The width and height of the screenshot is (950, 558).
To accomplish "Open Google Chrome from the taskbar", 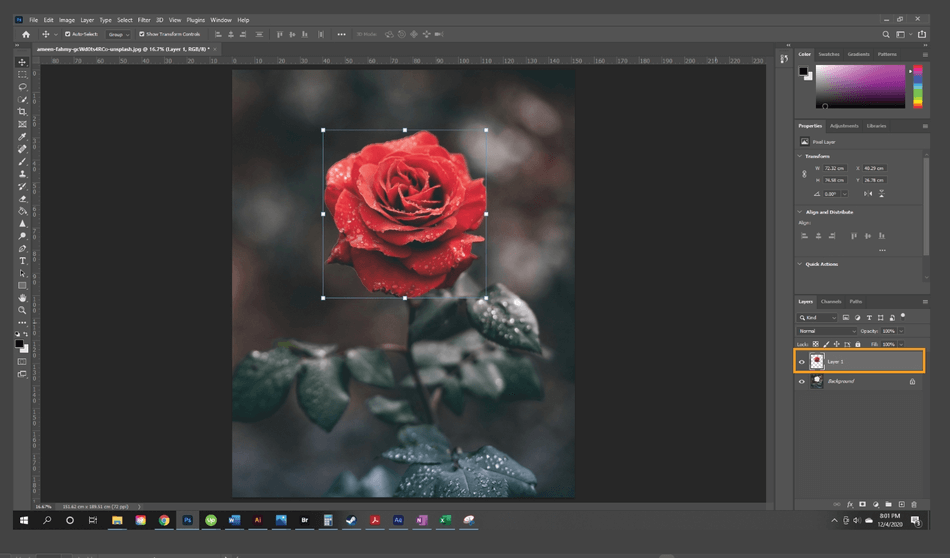I will (x=164, y=520).
